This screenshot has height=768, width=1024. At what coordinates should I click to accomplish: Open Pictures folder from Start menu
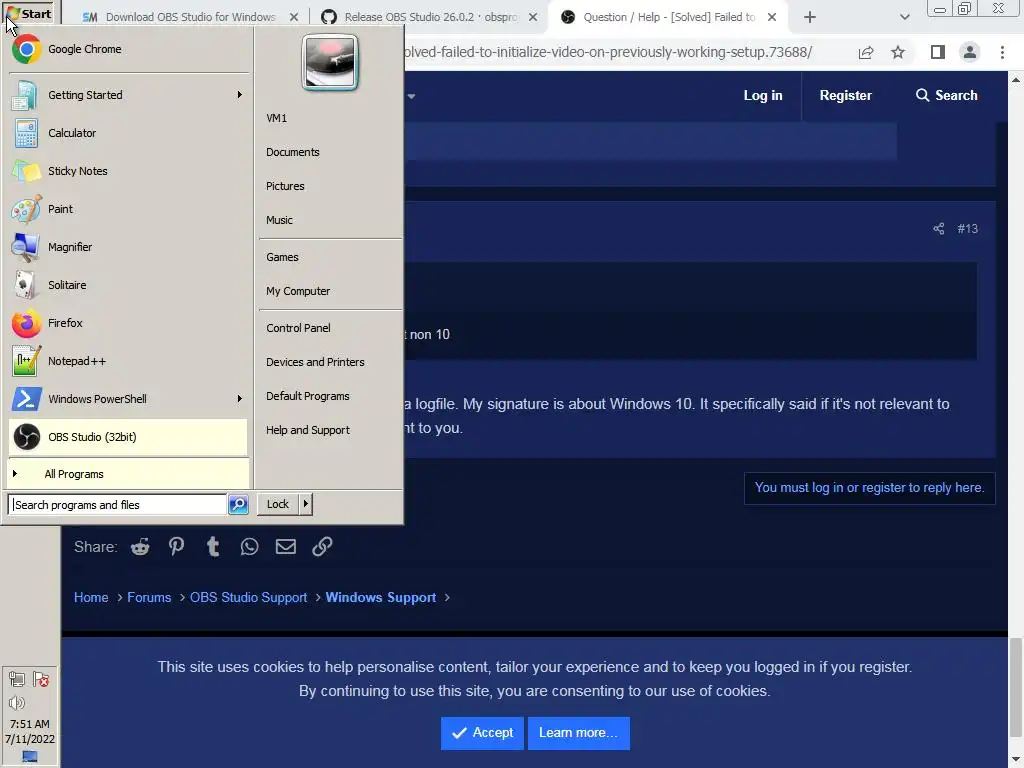(x=285, y=186)
